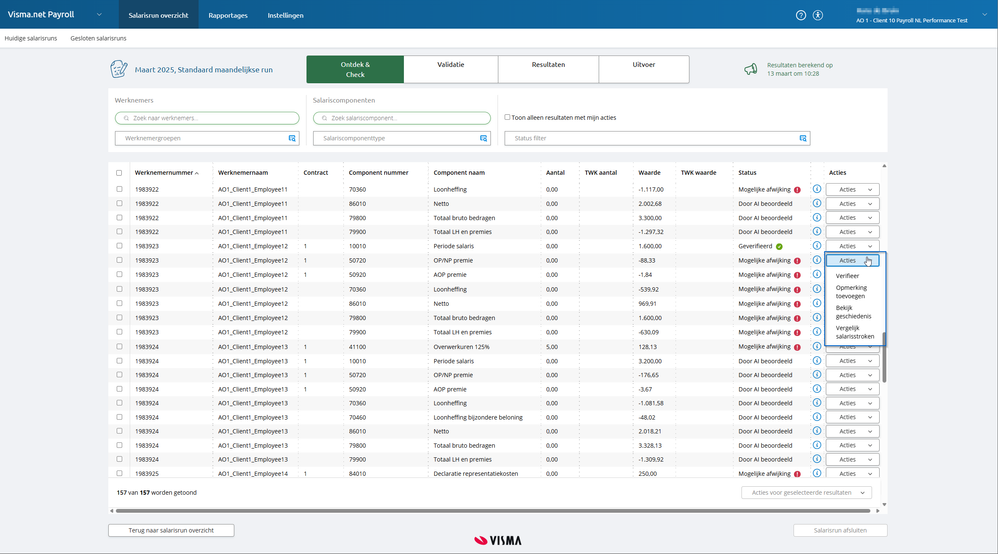
Task: Open Huidige salarisruns link
Action: tap(31, 38)
